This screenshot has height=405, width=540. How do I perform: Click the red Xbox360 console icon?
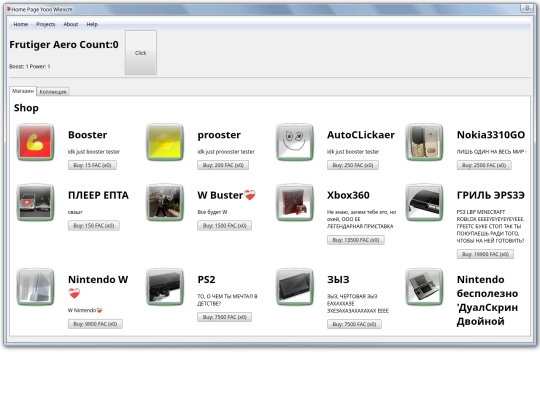pyautogui.click(x=294, y=202)
